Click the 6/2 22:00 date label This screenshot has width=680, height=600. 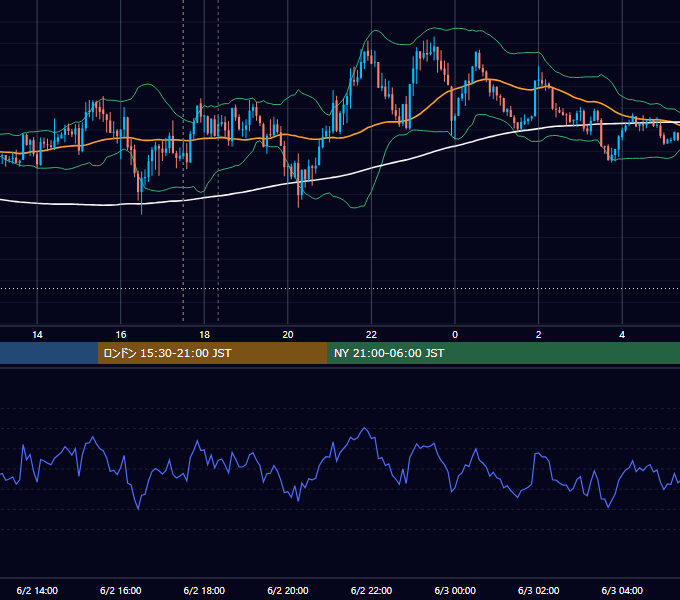pyautogui.click(x=371, y=590)
